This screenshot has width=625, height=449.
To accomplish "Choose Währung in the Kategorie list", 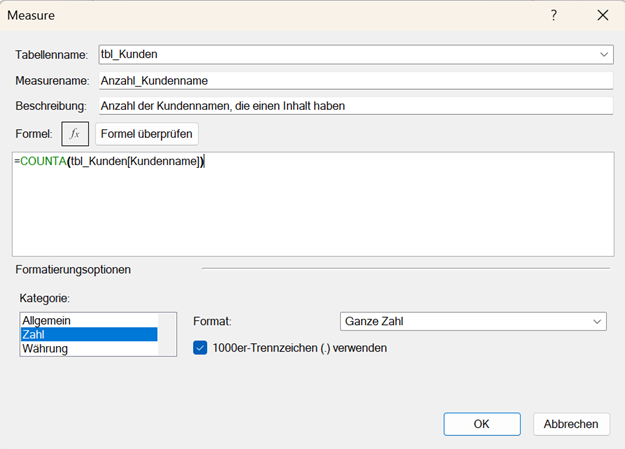I will 48,349.
